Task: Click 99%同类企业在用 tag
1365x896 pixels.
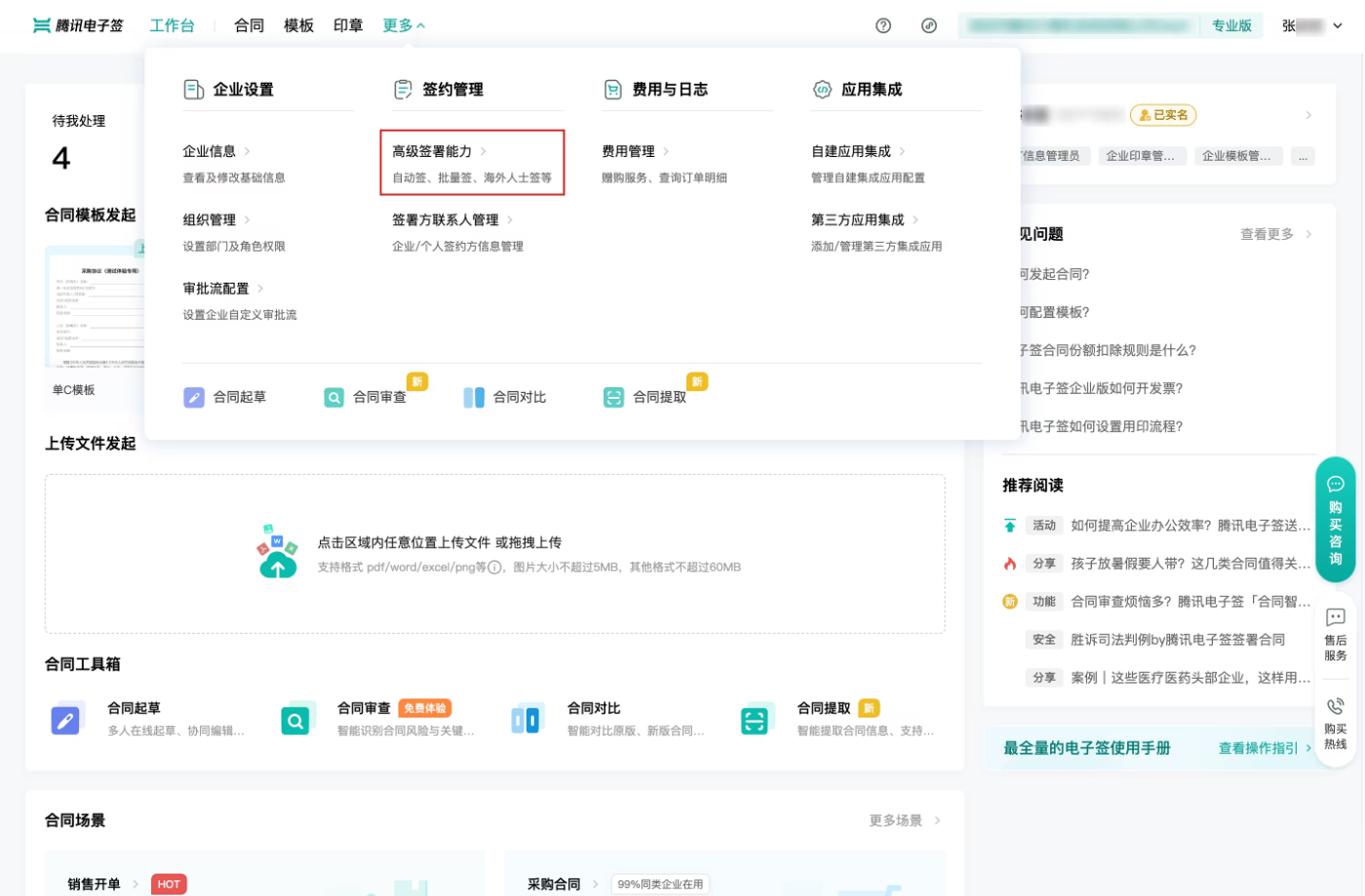Action: [660, 884]
